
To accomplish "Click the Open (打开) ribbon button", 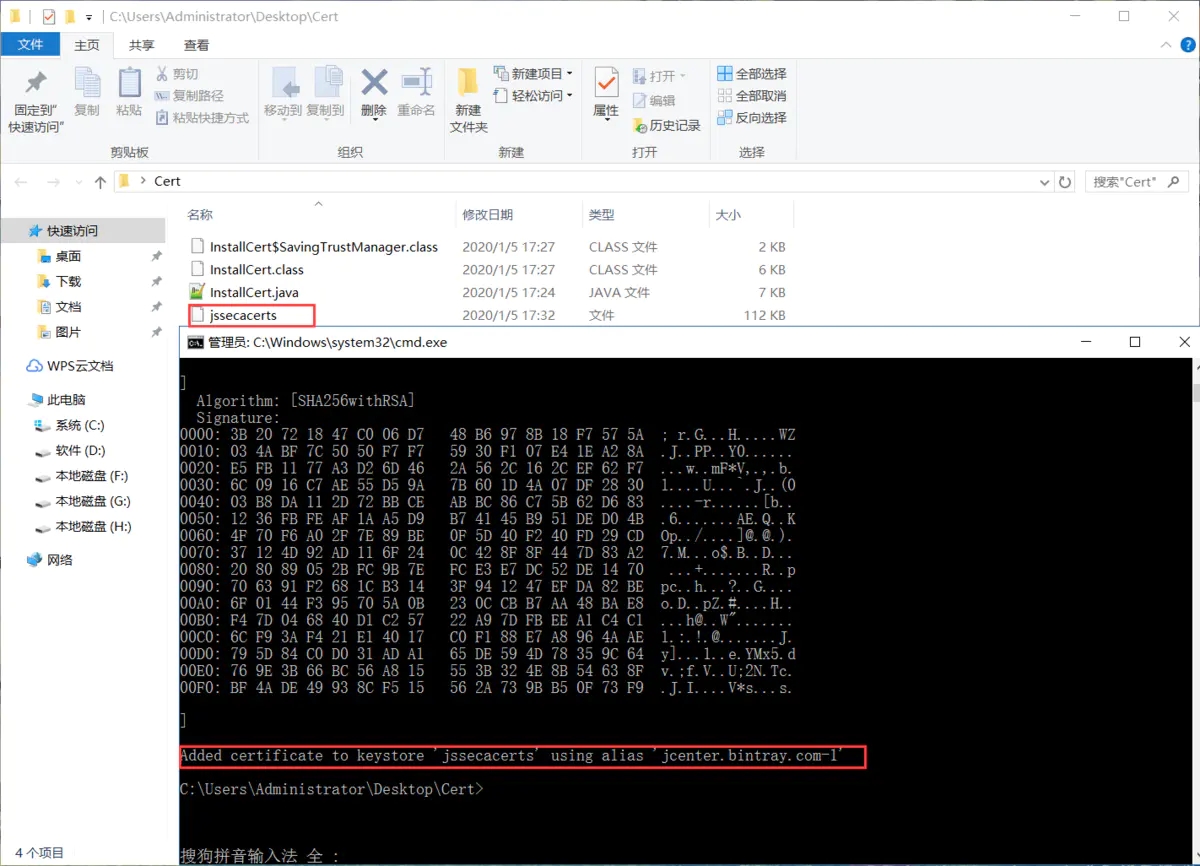I will 660,76.
